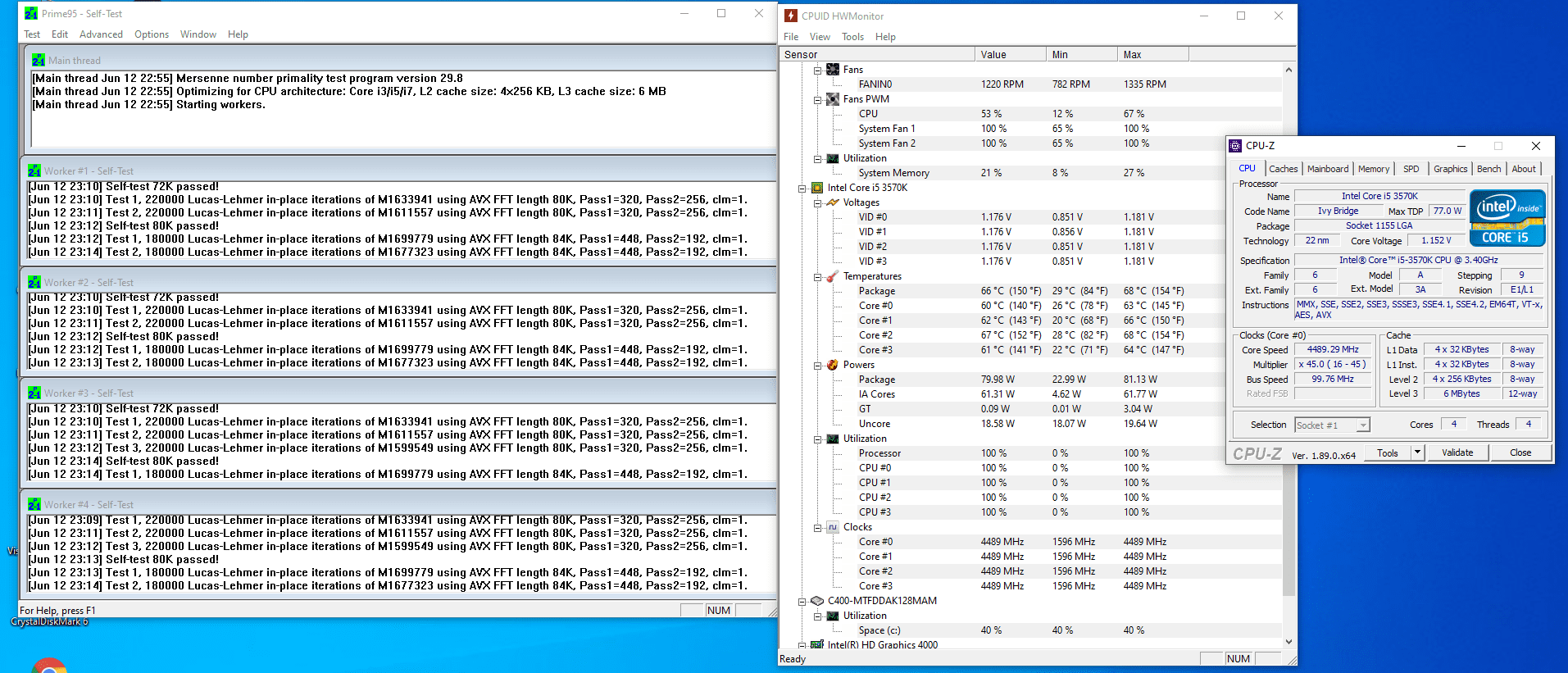
Task: Switch to the Bench tab in CPU-Z
Action: pos(1488,169)
